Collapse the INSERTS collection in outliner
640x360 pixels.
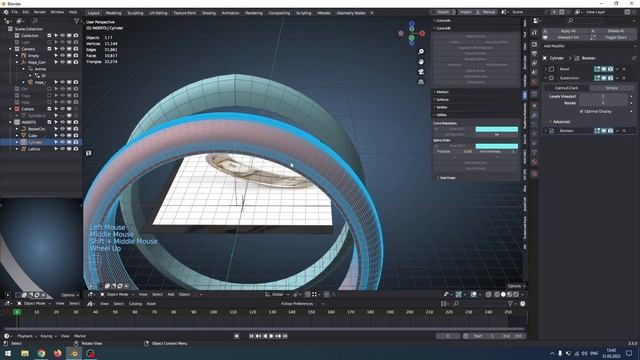pyautogui.click(x=10, y=122)
